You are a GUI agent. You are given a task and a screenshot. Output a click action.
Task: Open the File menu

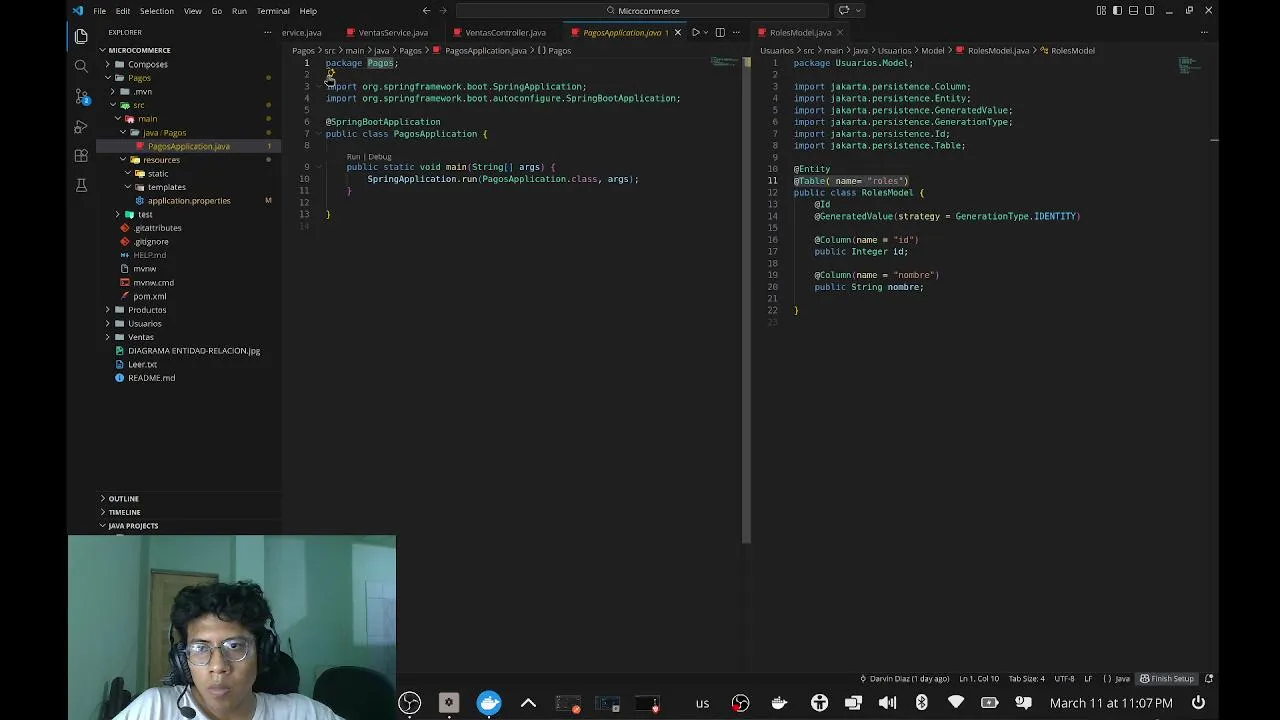(x=100, y=10)
